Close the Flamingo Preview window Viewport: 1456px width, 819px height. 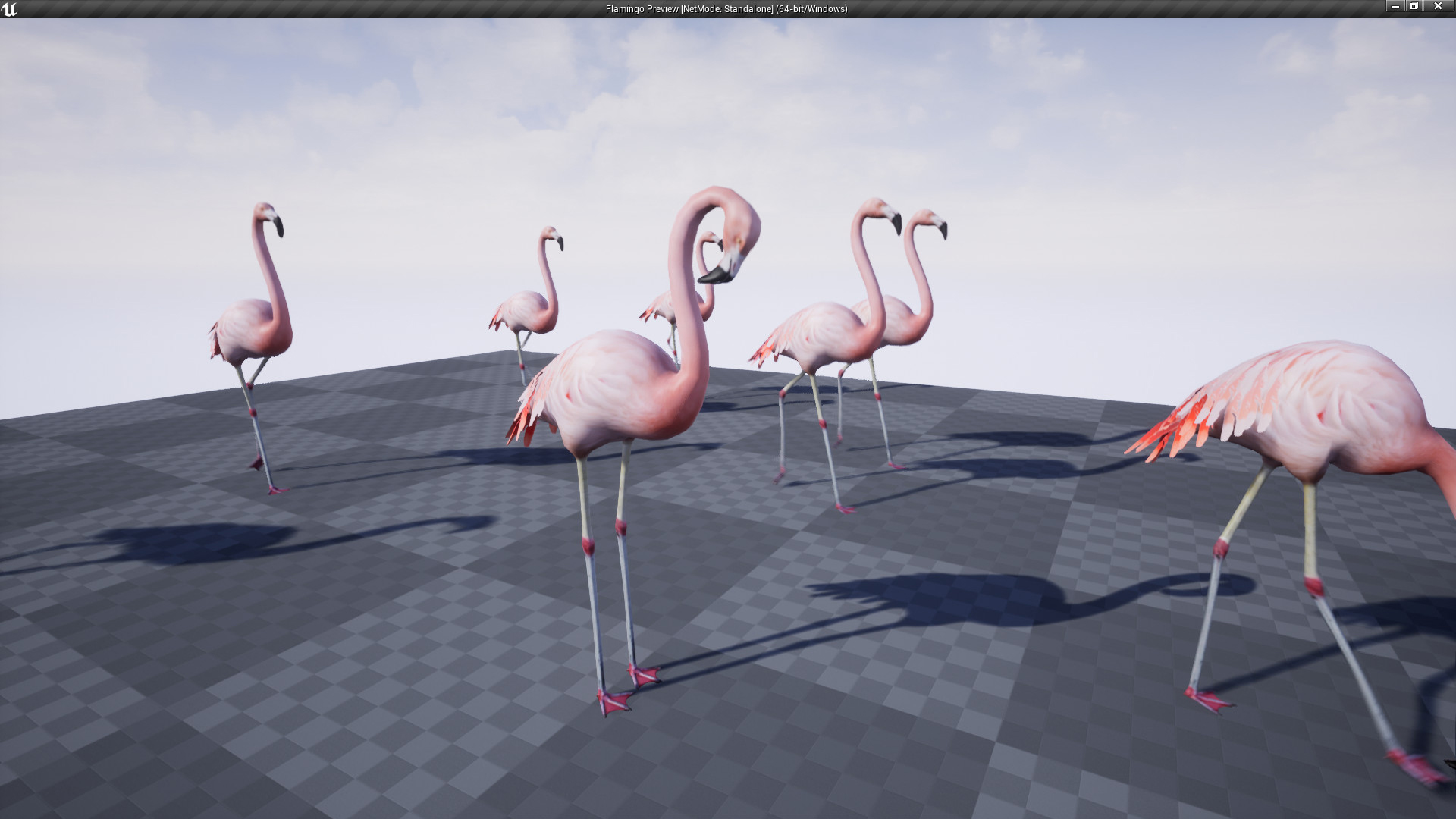pyautogui.click(x=1438, y=6)
